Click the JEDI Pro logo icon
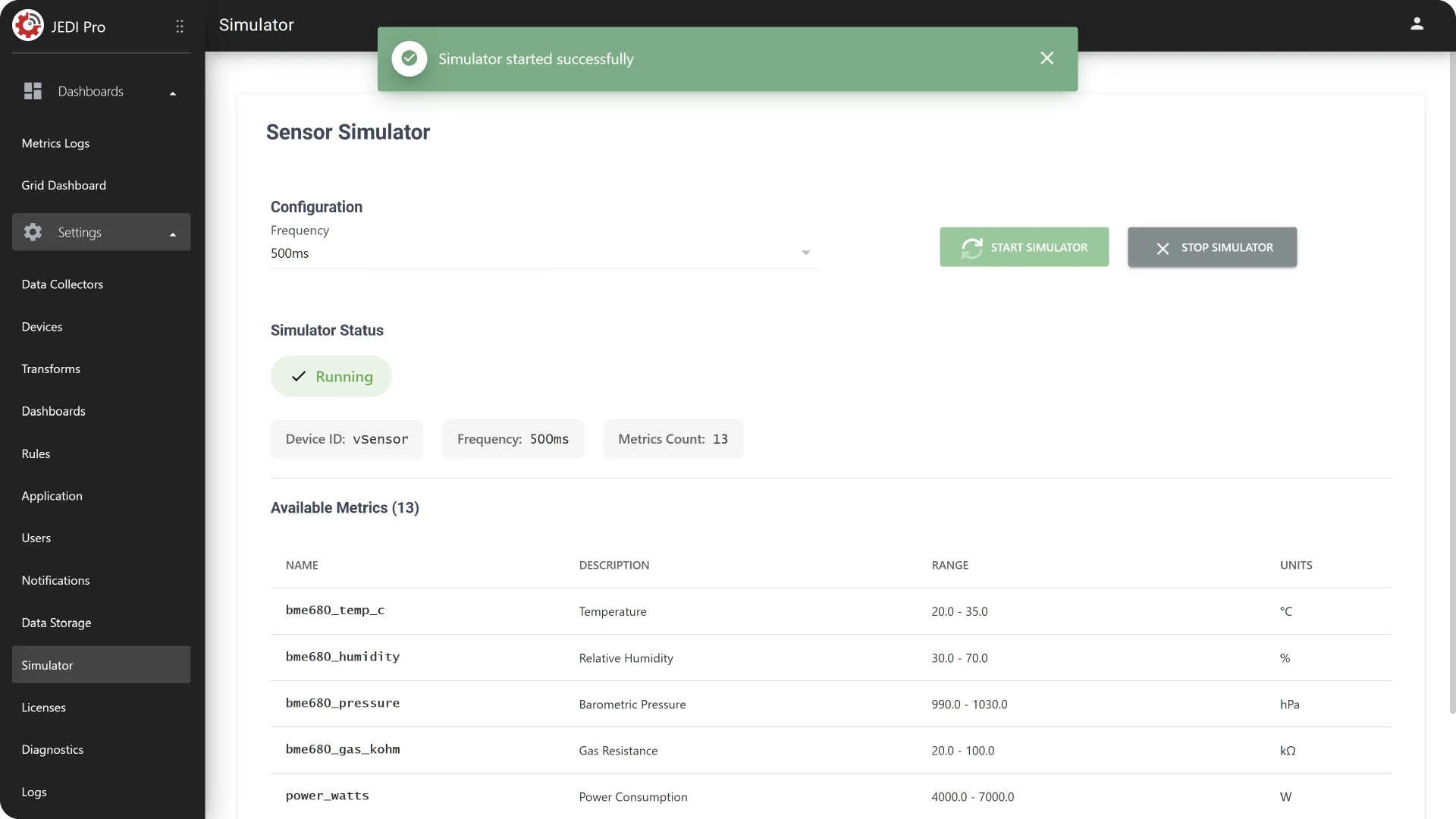This screenshot has width=1456, height=819. [x=28, y=26]
